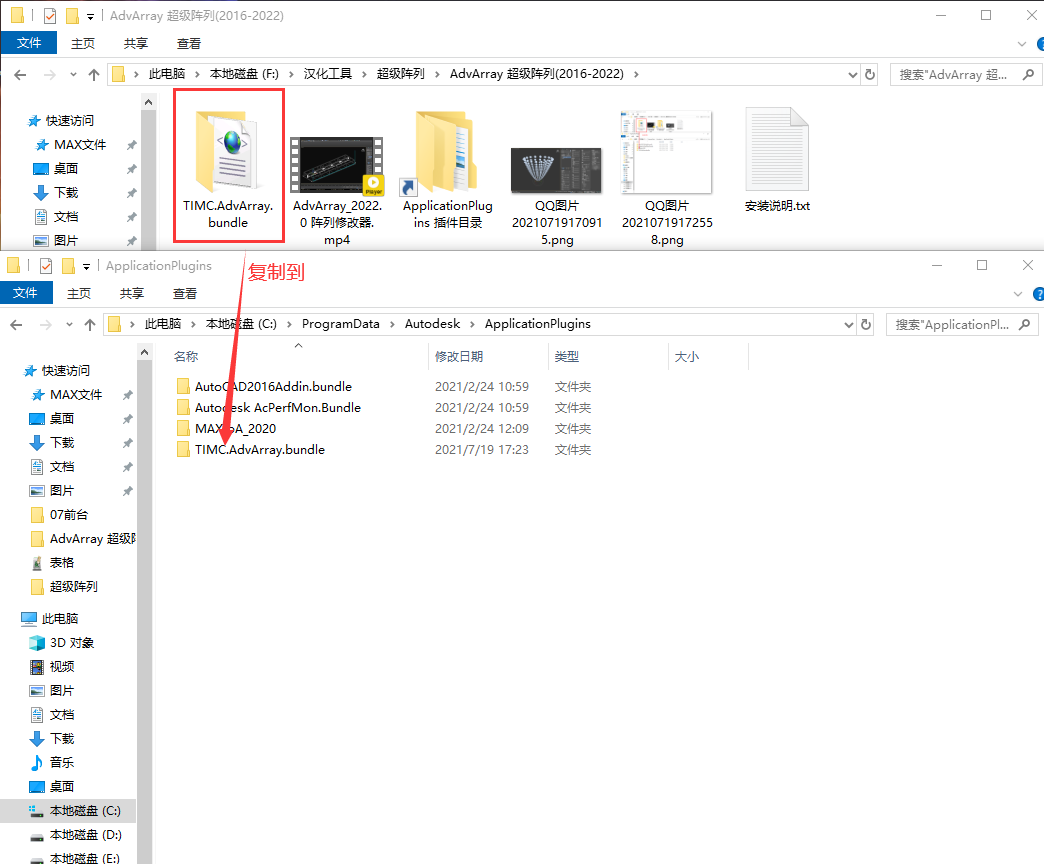Go back in the ApplicationPlugins window

[x=16, y=325]
